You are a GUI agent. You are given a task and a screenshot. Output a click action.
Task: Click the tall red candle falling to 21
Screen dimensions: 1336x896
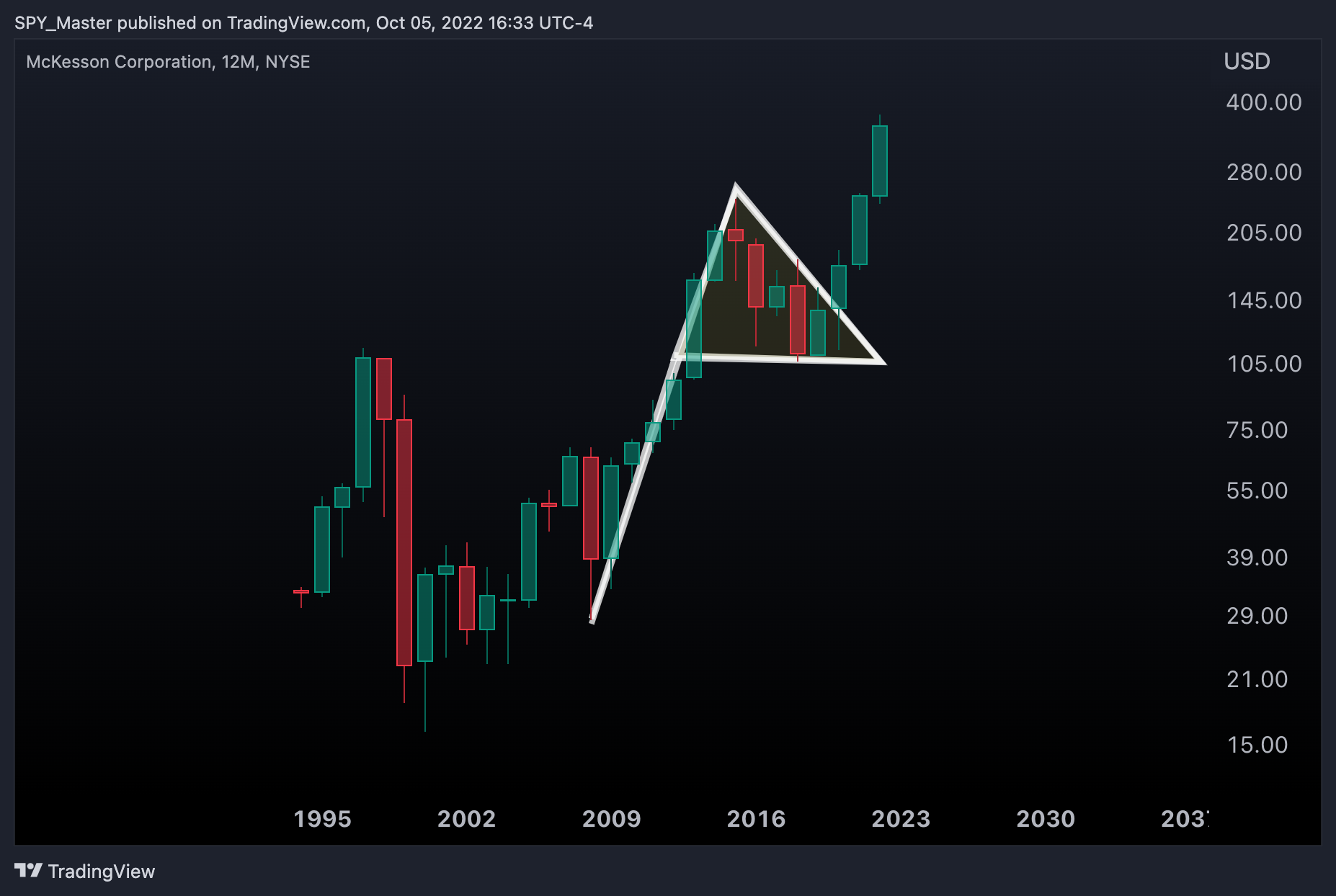404,542
